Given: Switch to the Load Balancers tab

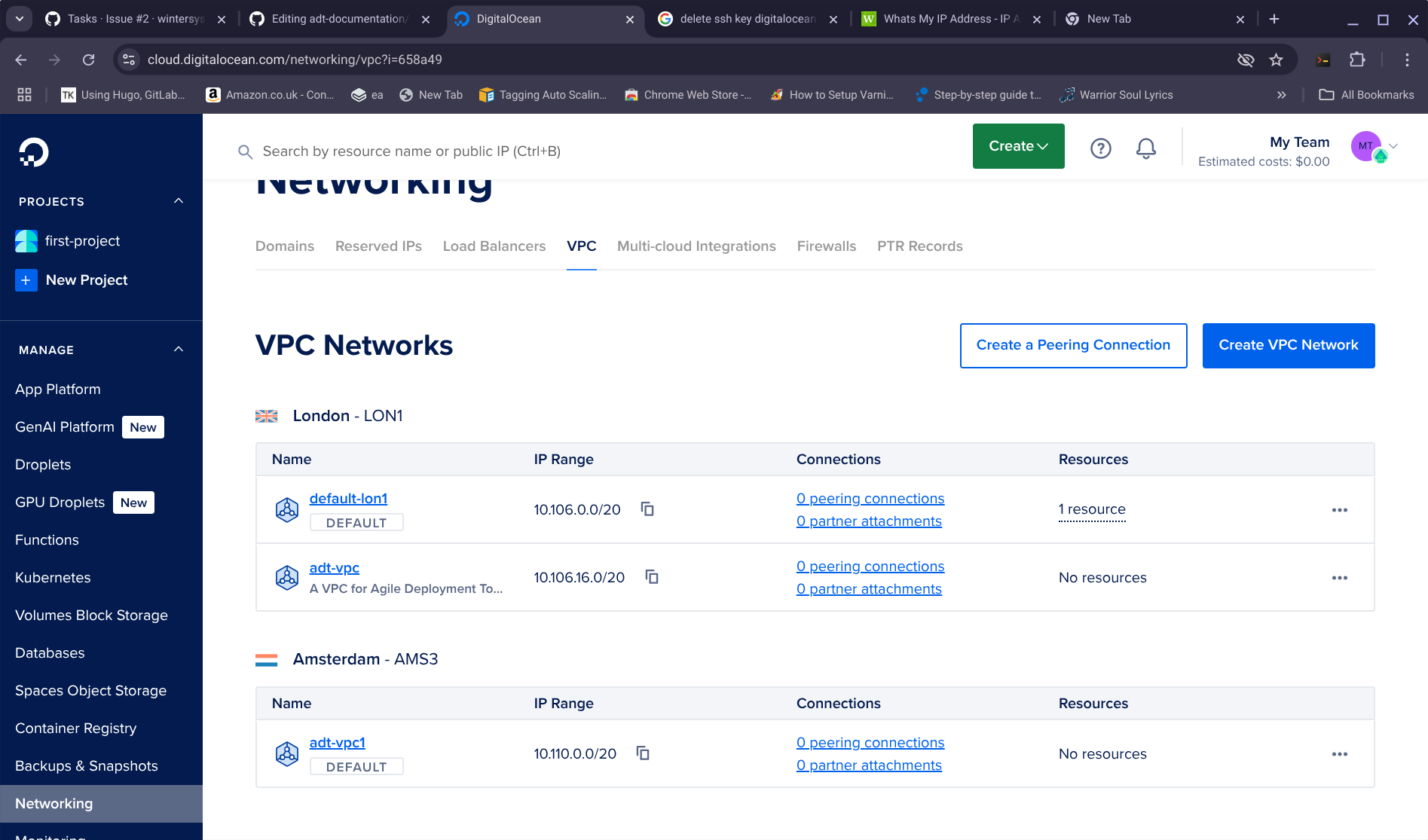Looking at the screenshot, I should [494, 246].
